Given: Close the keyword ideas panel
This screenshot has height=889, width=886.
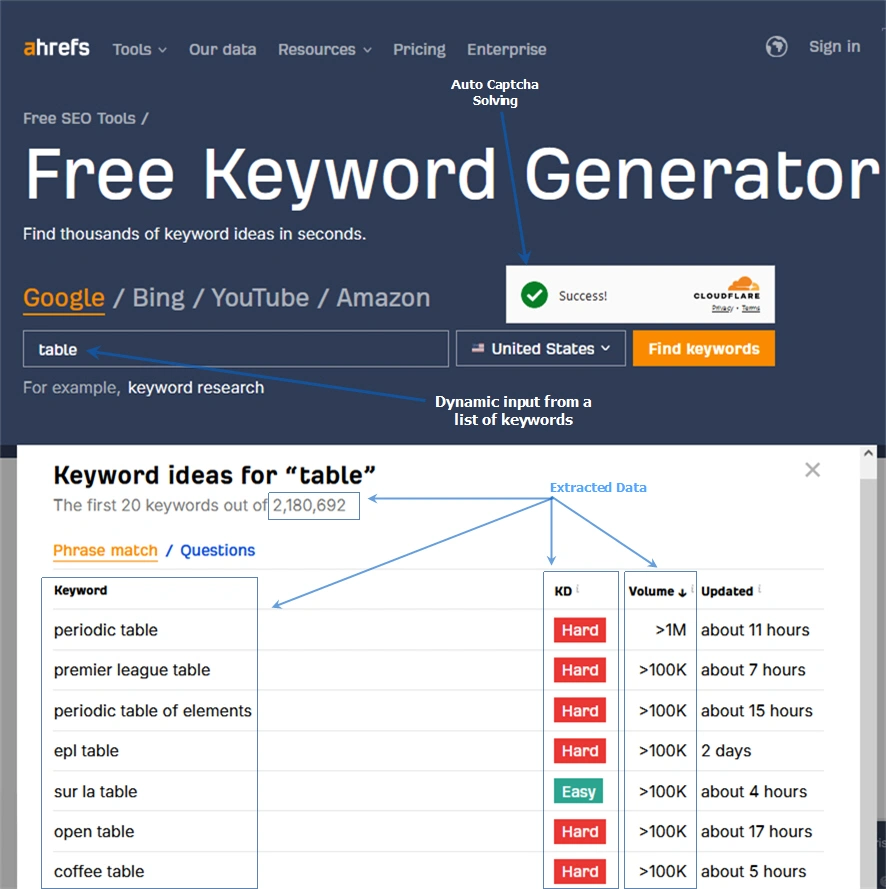Looking at the screenshot, I should pos(812,469).
